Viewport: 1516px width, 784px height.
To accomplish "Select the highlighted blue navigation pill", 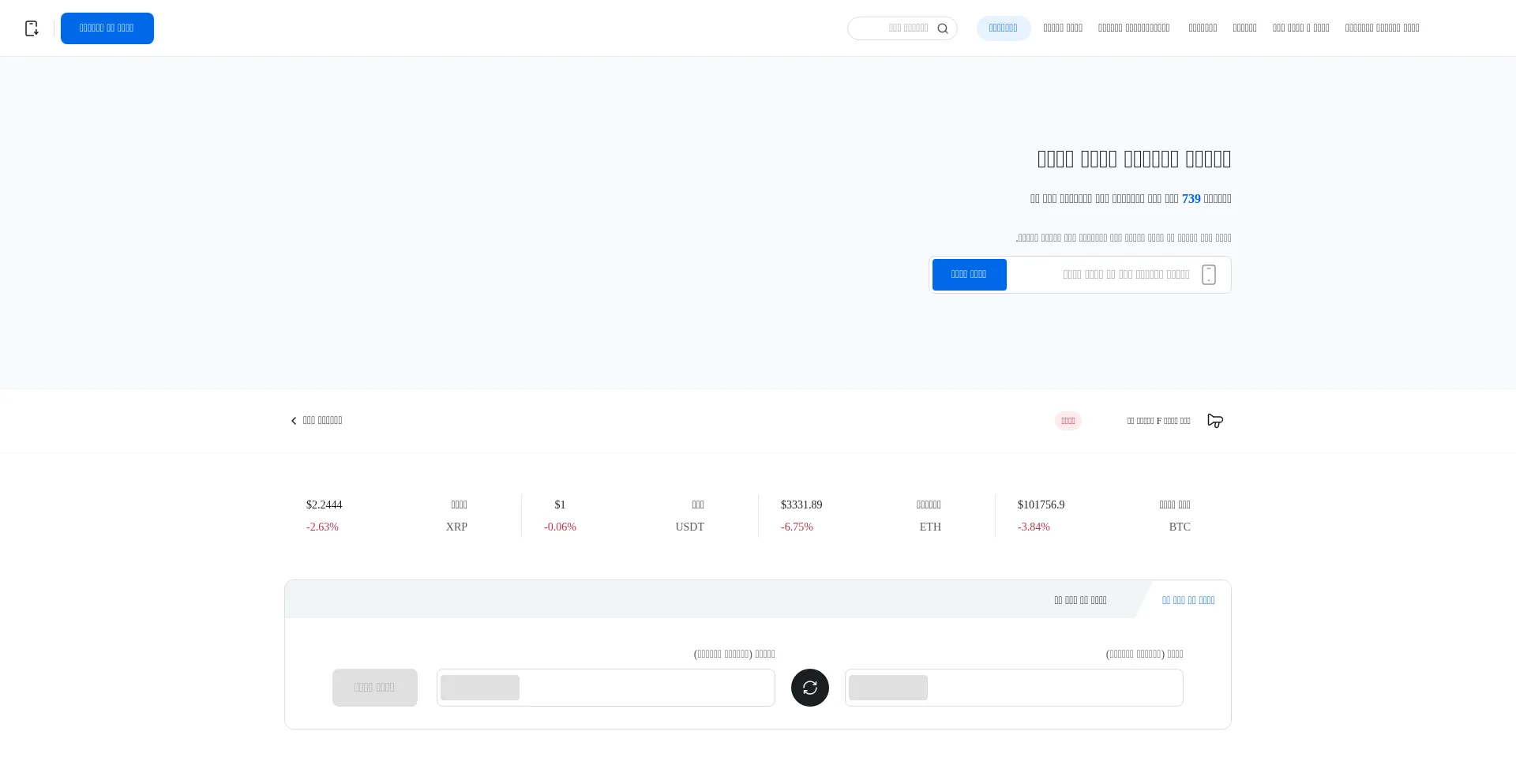I will click(1003, 28).
